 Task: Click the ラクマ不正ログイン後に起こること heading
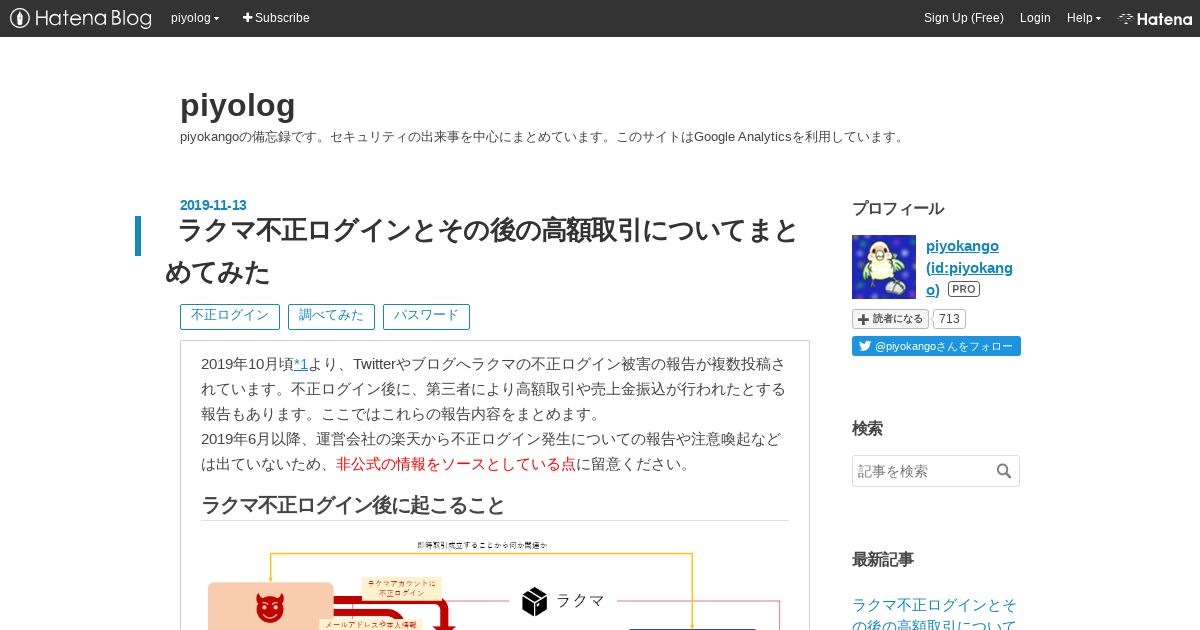tap(353, 505)
